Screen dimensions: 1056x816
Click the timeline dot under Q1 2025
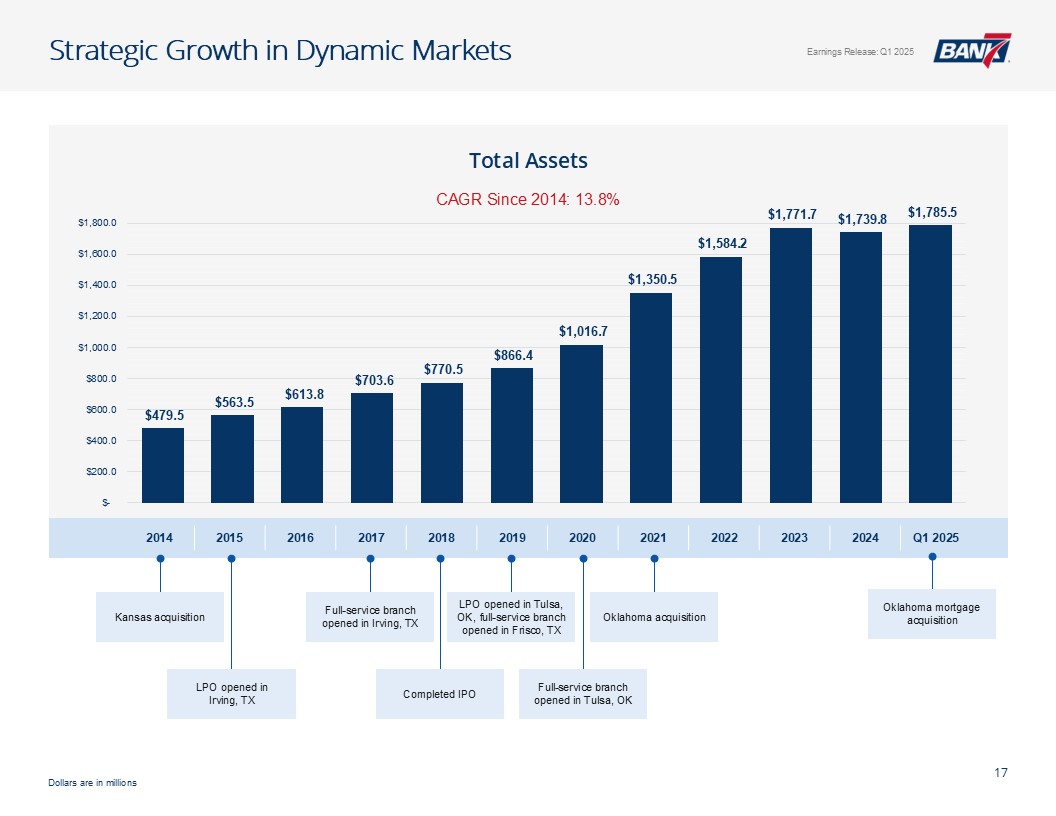[932, 556]
